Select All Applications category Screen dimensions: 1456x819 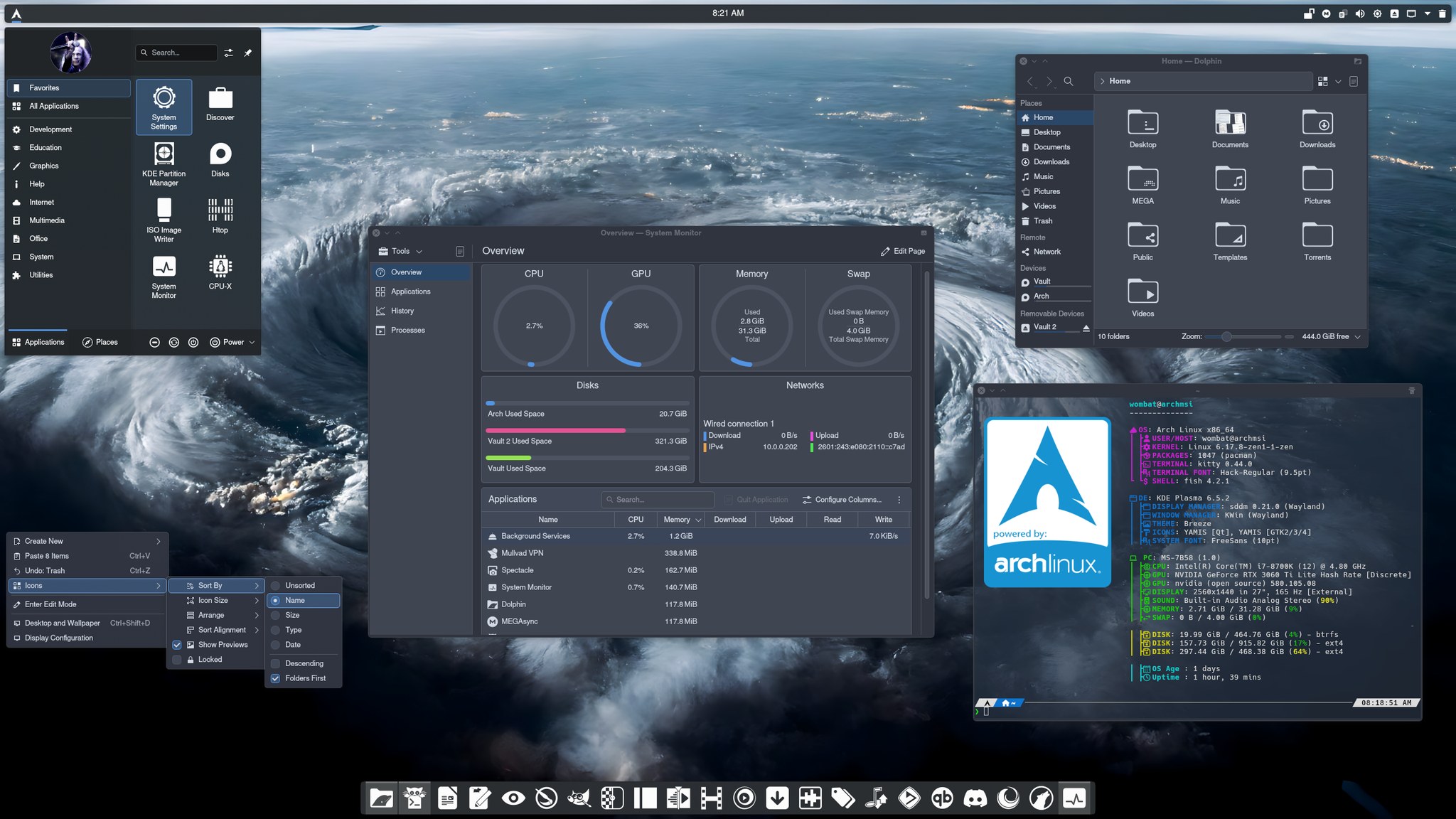(x=69, y=106)
